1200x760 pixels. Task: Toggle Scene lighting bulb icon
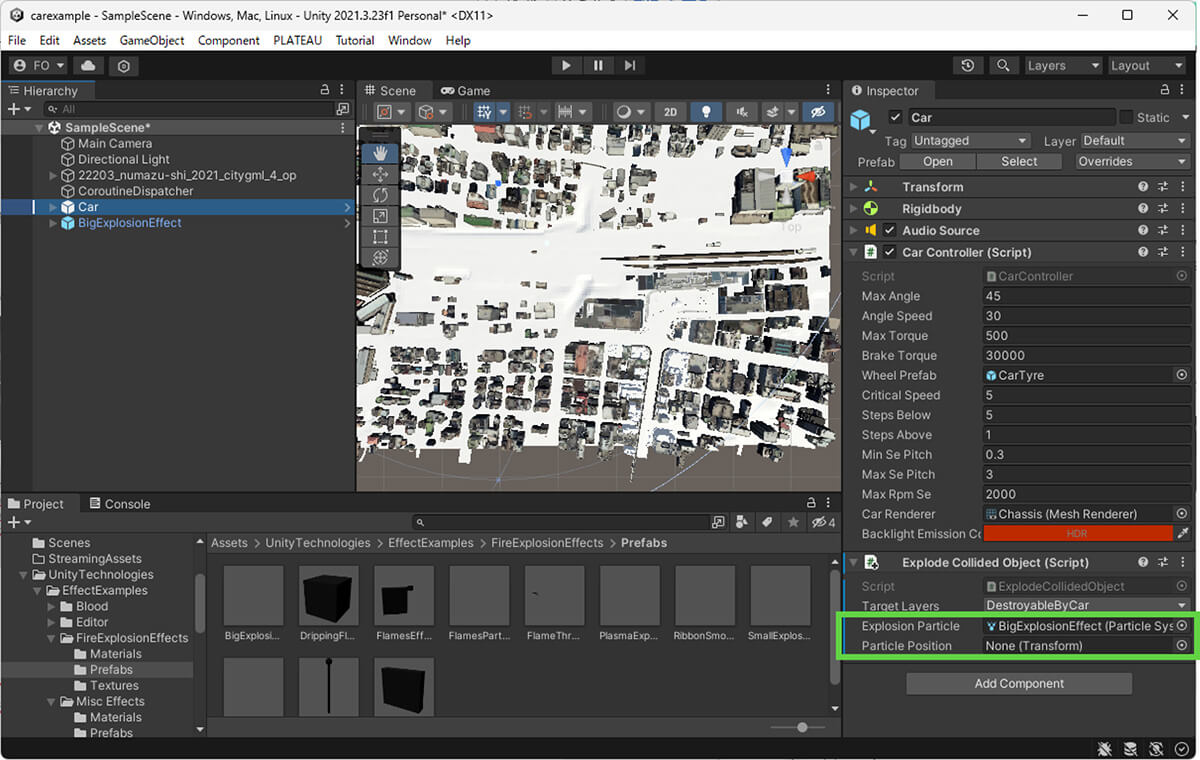(706, 112)
